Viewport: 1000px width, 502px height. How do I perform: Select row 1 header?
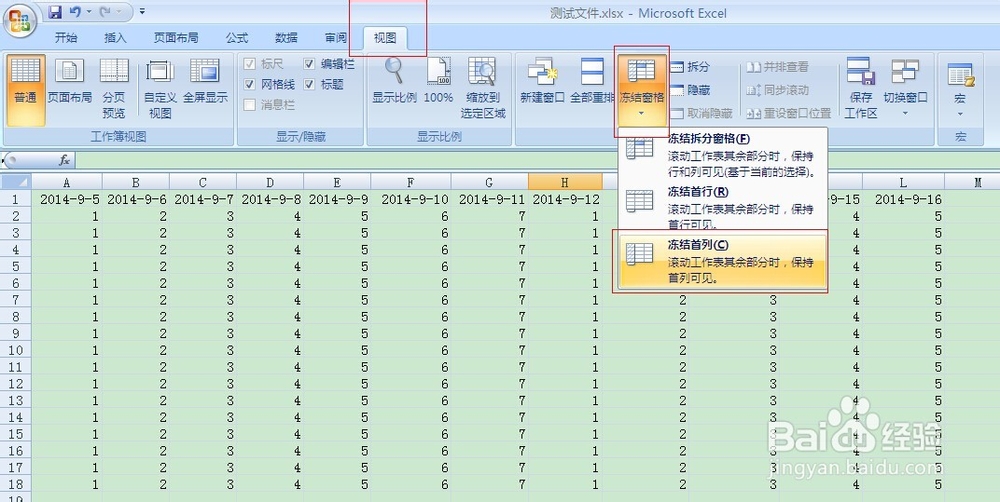[15, 199]
